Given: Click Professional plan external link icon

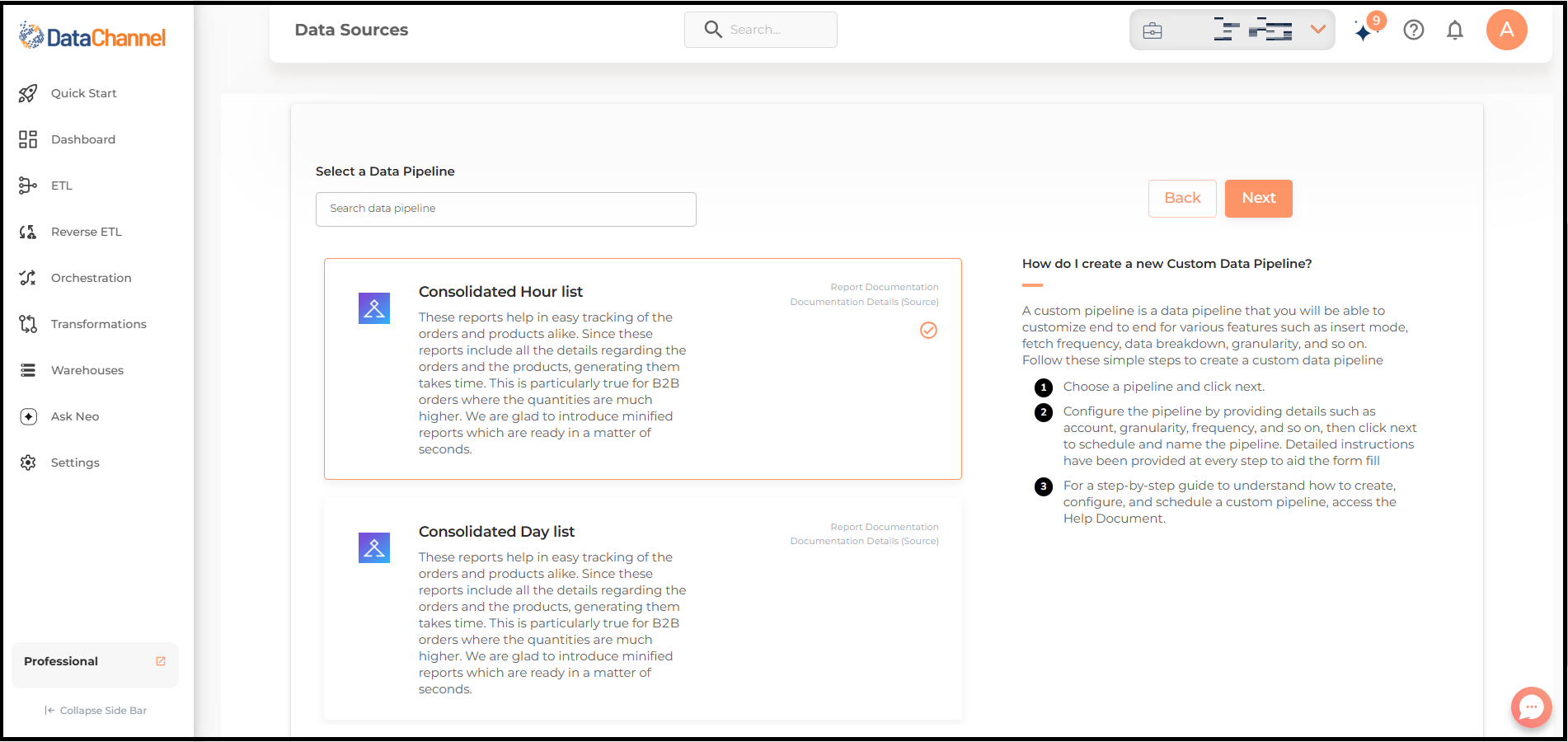Looking at the screenshot, I should coord(161,661).
